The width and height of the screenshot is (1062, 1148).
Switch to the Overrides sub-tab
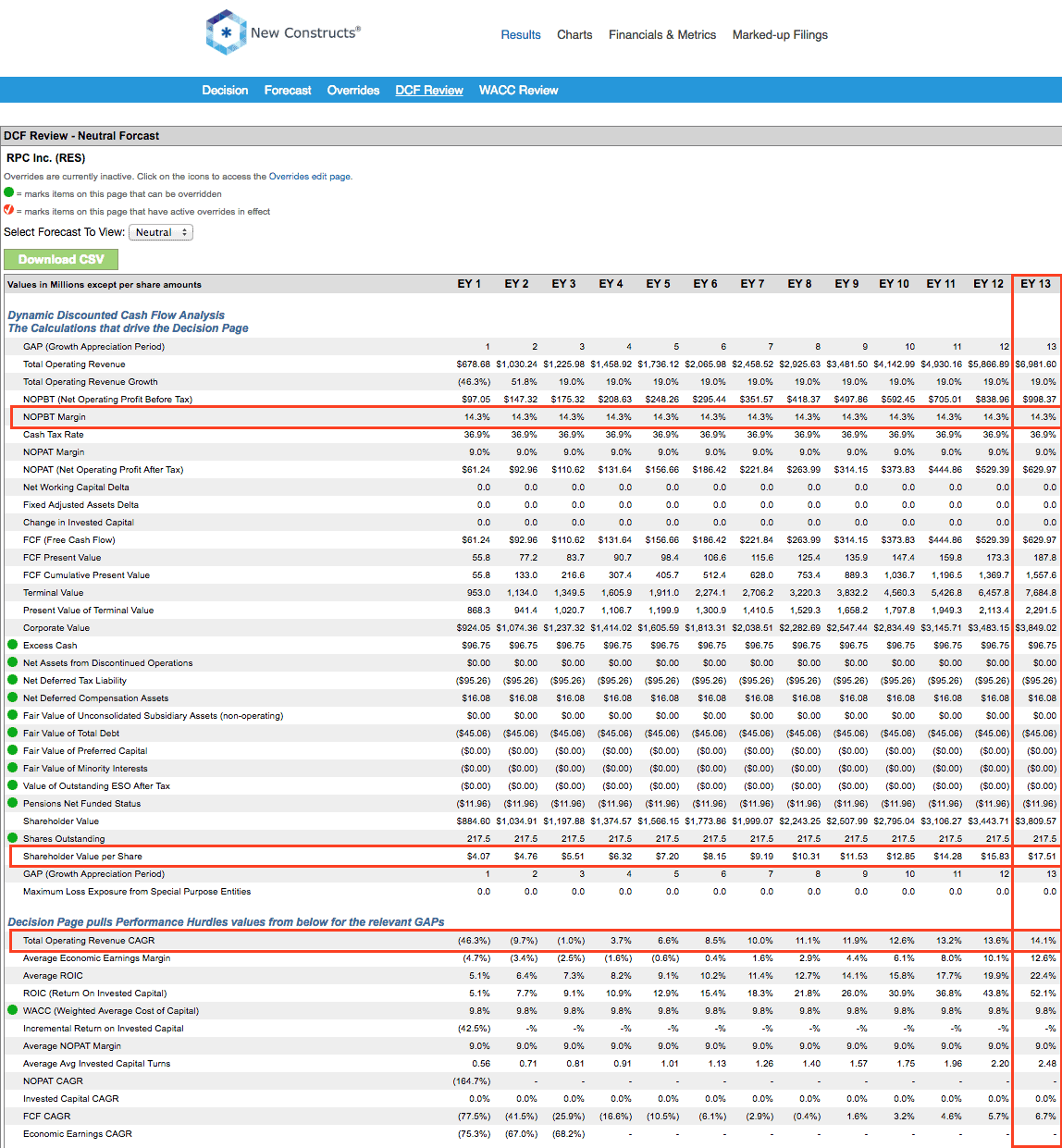[x=353, y=90]
